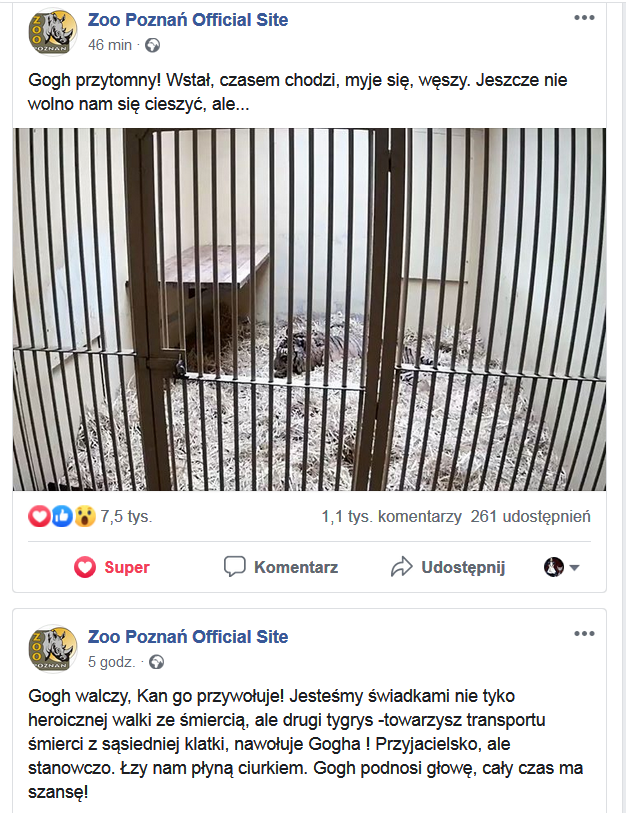The width and height of the screenshot is (626, 813).
Task: Click public globe icon beside 5 godz.
Action: pyautogui.click(x=157, y=662)
